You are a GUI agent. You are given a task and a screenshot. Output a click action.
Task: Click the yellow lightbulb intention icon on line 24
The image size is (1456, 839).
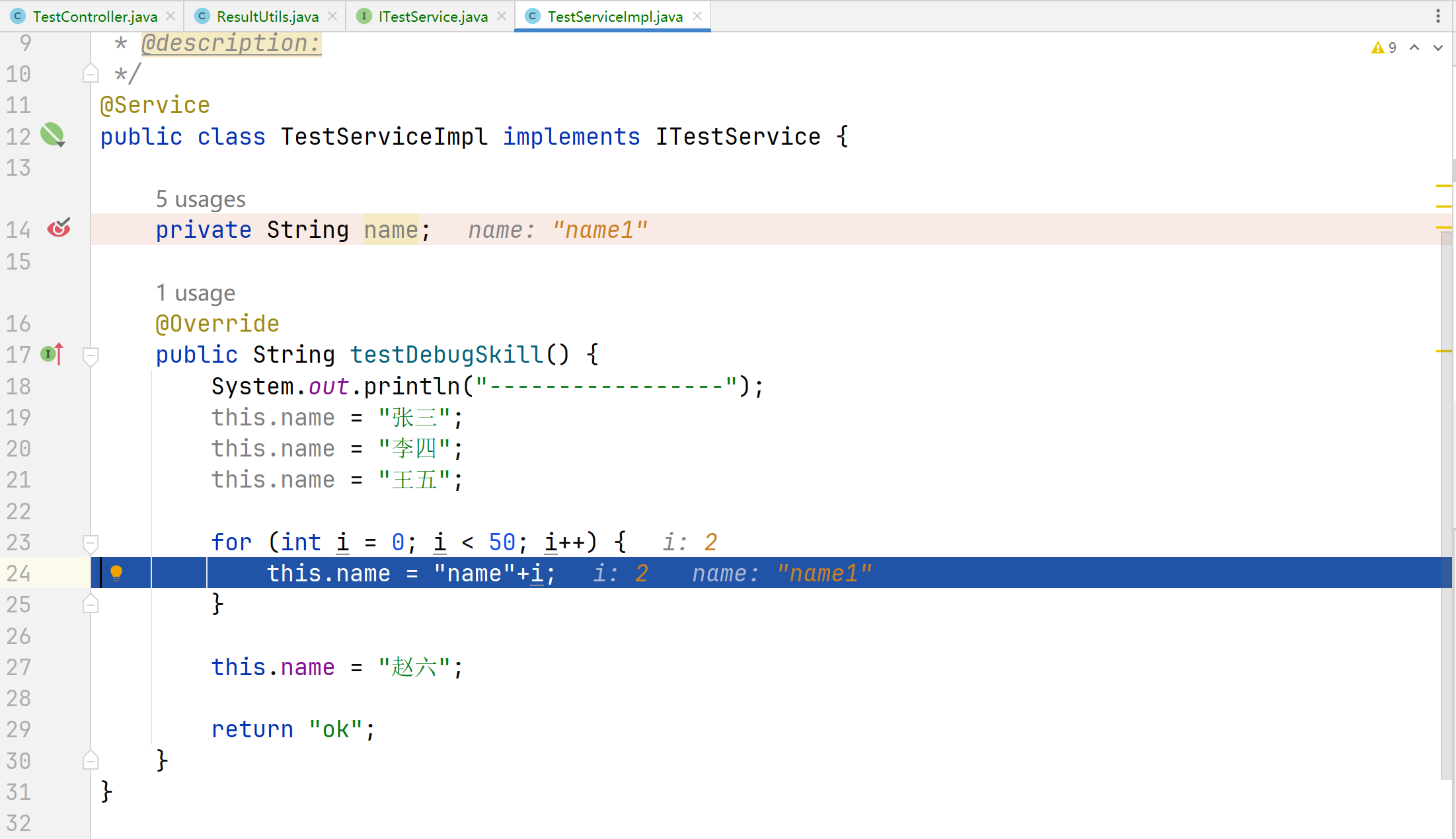116,572
